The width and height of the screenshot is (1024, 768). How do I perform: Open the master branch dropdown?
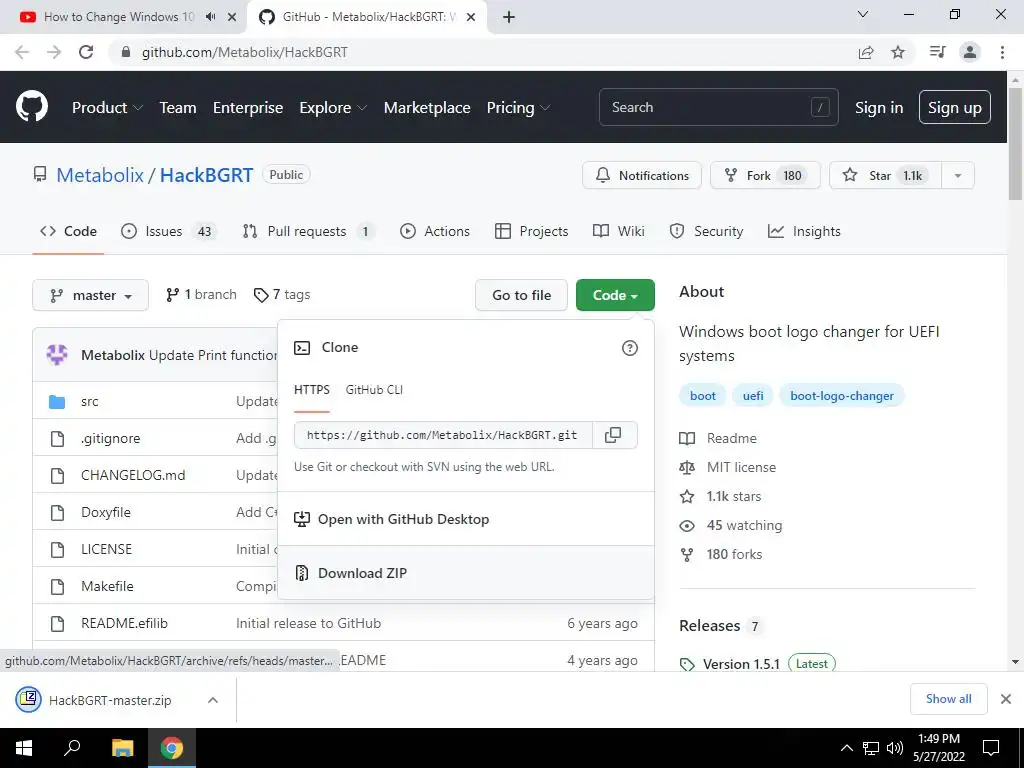[90, 295]
